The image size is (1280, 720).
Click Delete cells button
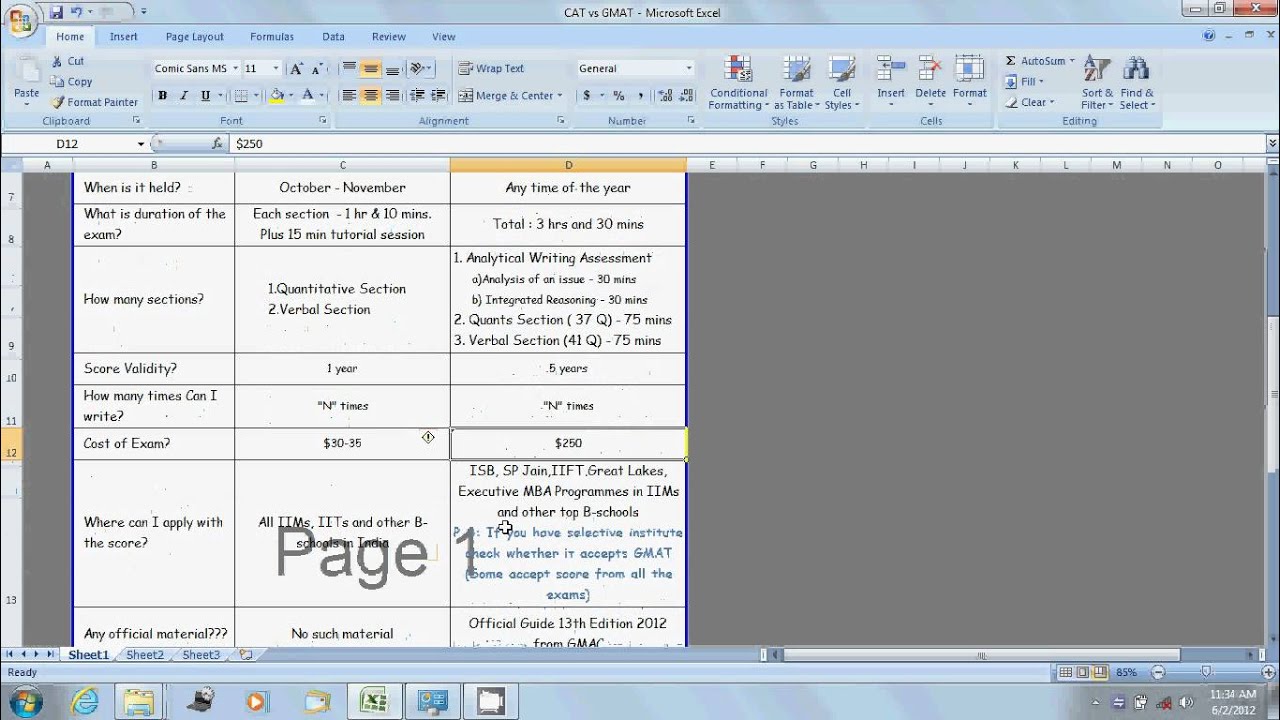930,80
